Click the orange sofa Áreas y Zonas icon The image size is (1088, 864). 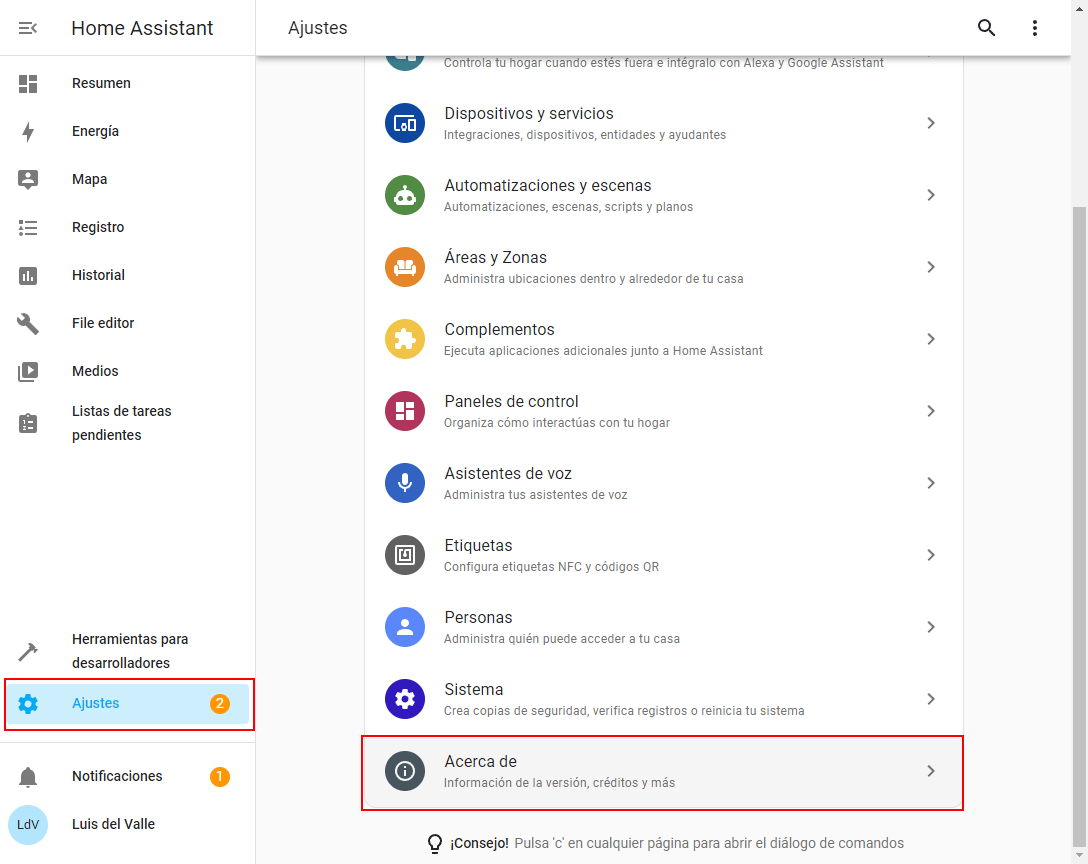tap(405, 267)
